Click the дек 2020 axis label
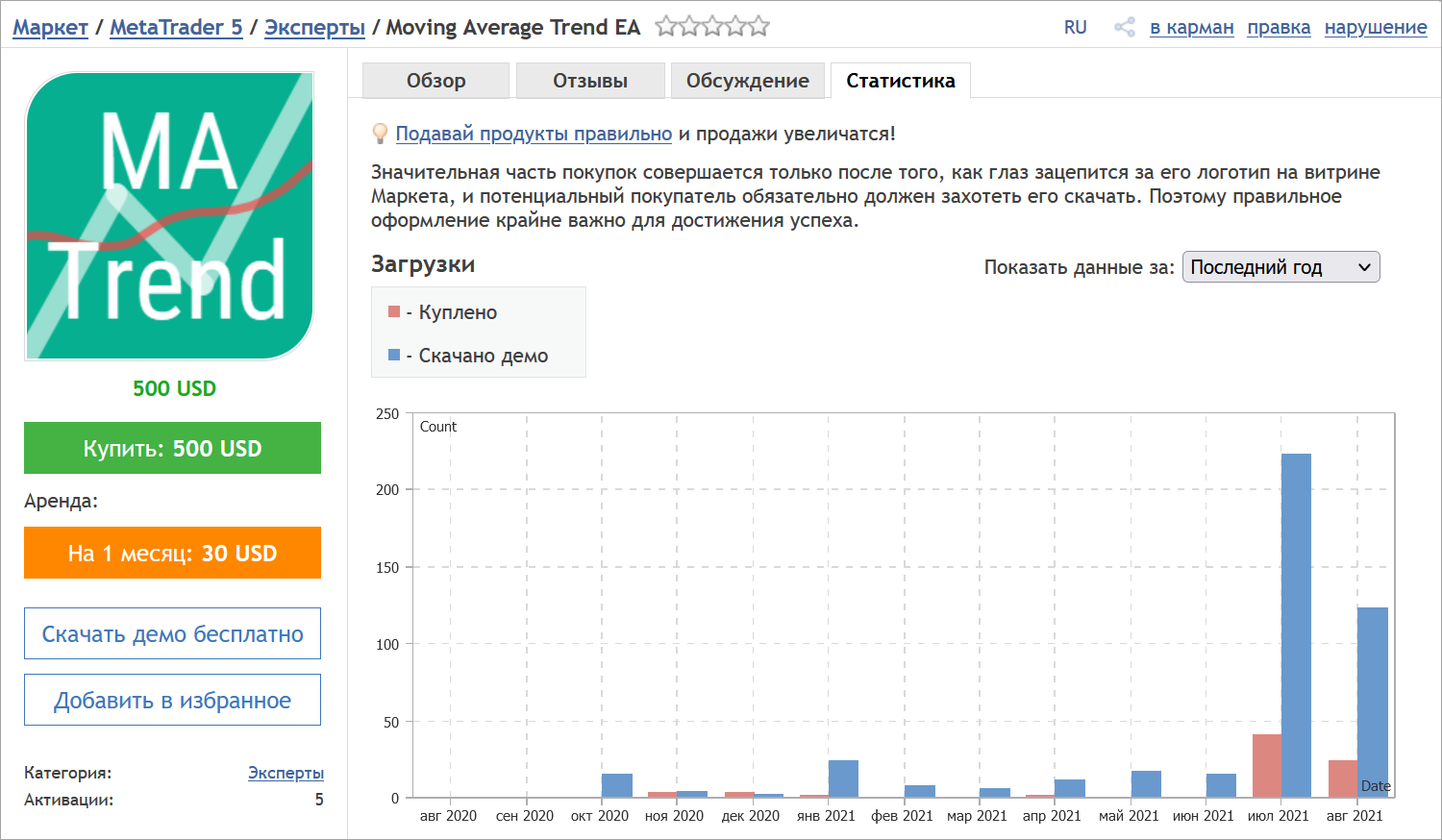The image size is (1442, 840). point(751,816)
